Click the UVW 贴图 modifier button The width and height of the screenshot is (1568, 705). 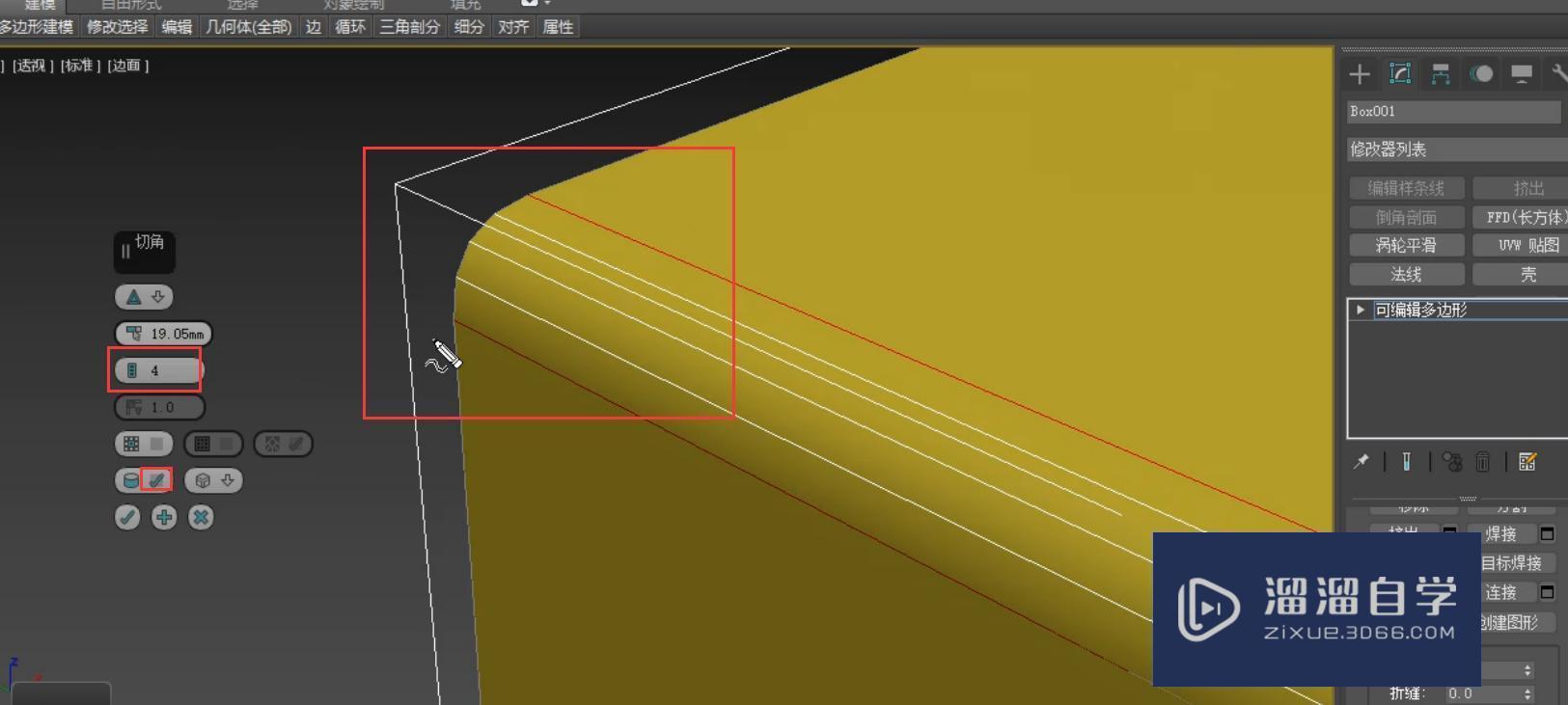click(1521, 246)
